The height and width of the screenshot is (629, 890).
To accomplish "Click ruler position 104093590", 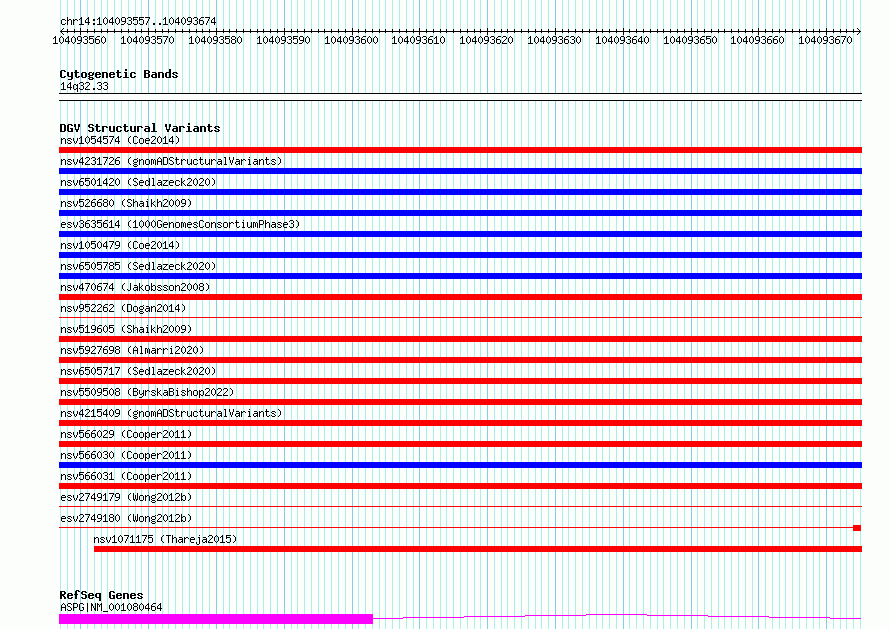I will pyautogui.click(x=283, y=40).
